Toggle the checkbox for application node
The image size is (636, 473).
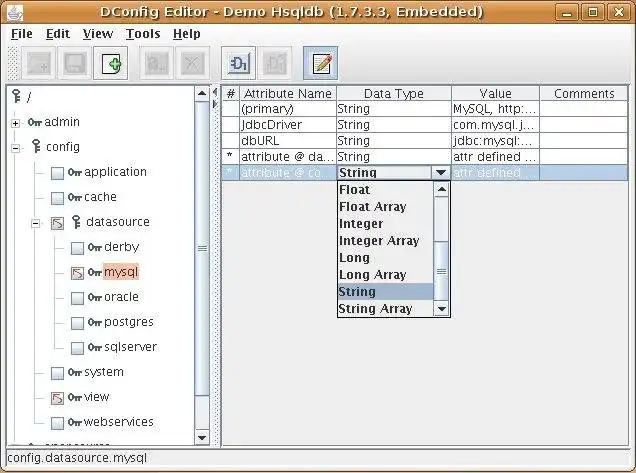(x=57, y=173)
